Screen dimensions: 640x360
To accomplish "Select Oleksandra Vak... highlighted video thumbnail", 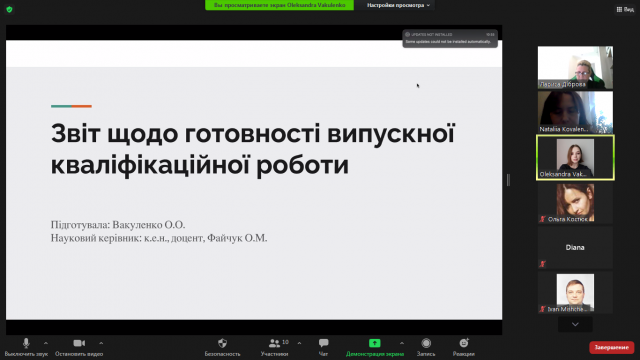I will pos(575,158).
